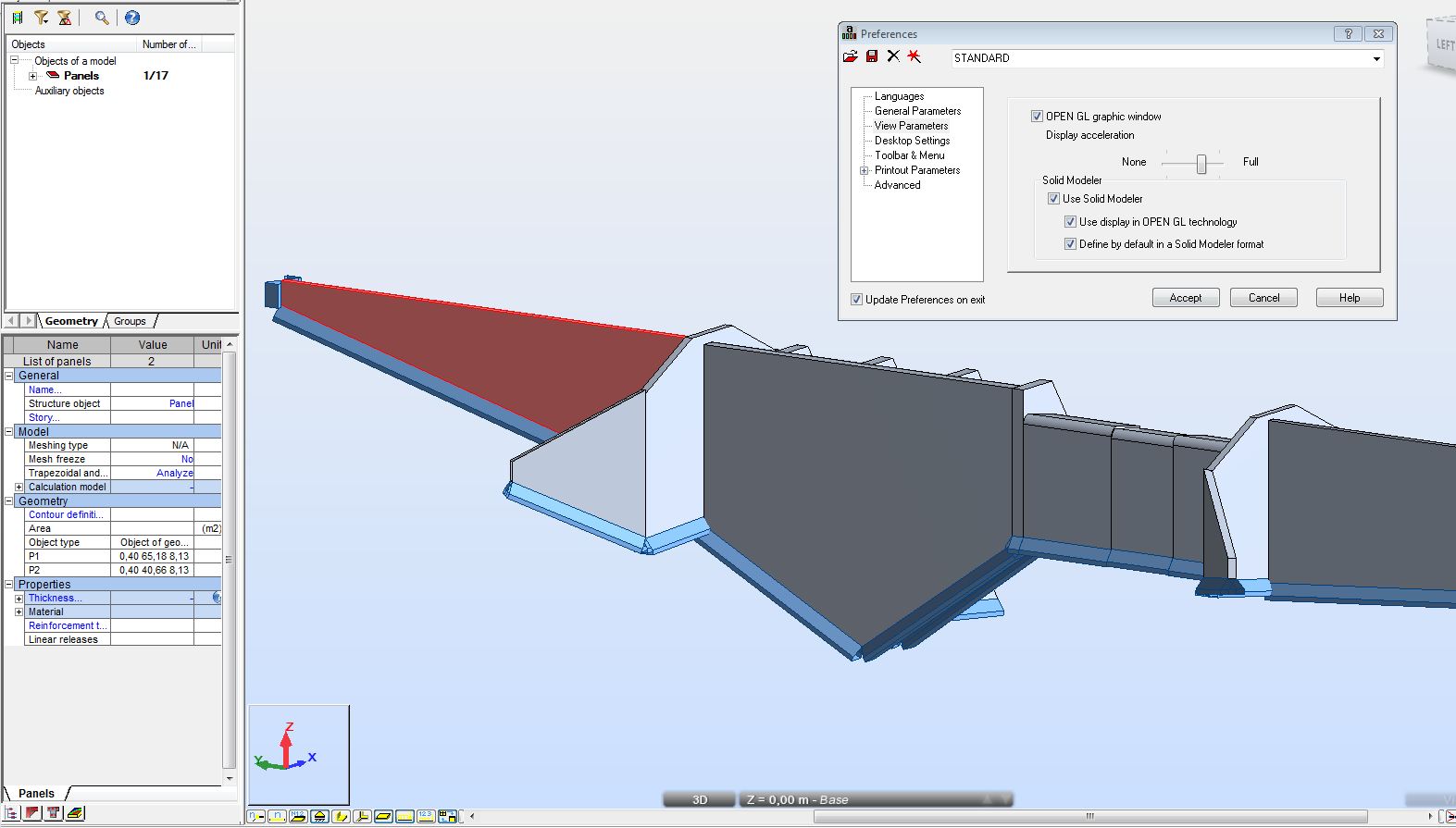Click the Contour definition property link

pos(67,514)
